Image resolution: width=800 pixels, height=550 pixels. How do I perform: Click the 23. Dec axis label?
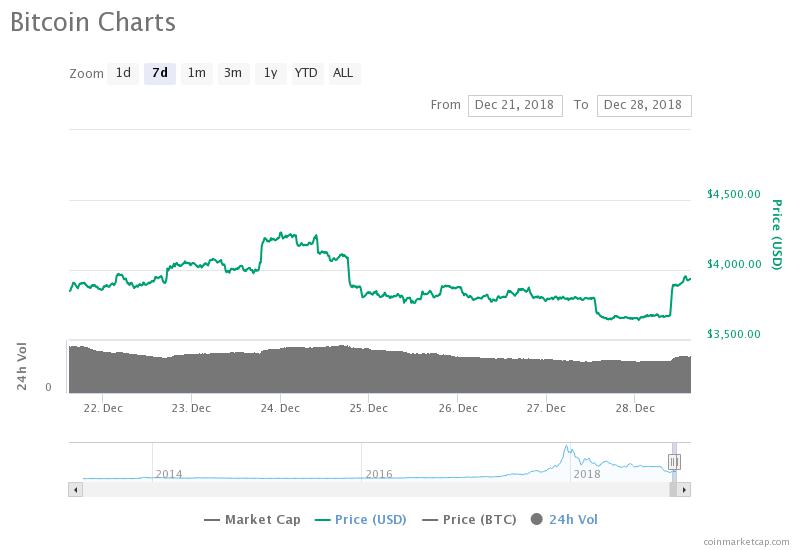[191, 408]
